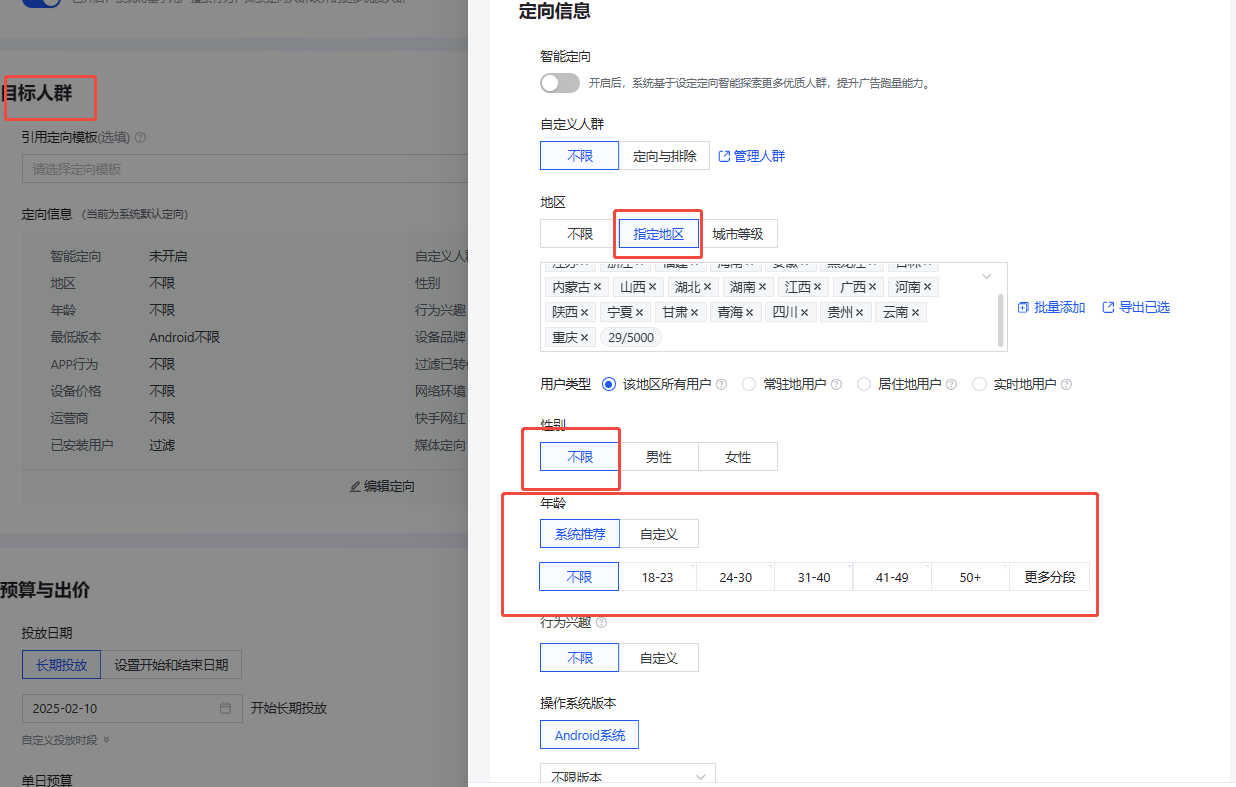Image resolution: width=1236 pixels, height=787 pixels.
Task: Select 长期投放 schedule option
Action: click(62, 665)
